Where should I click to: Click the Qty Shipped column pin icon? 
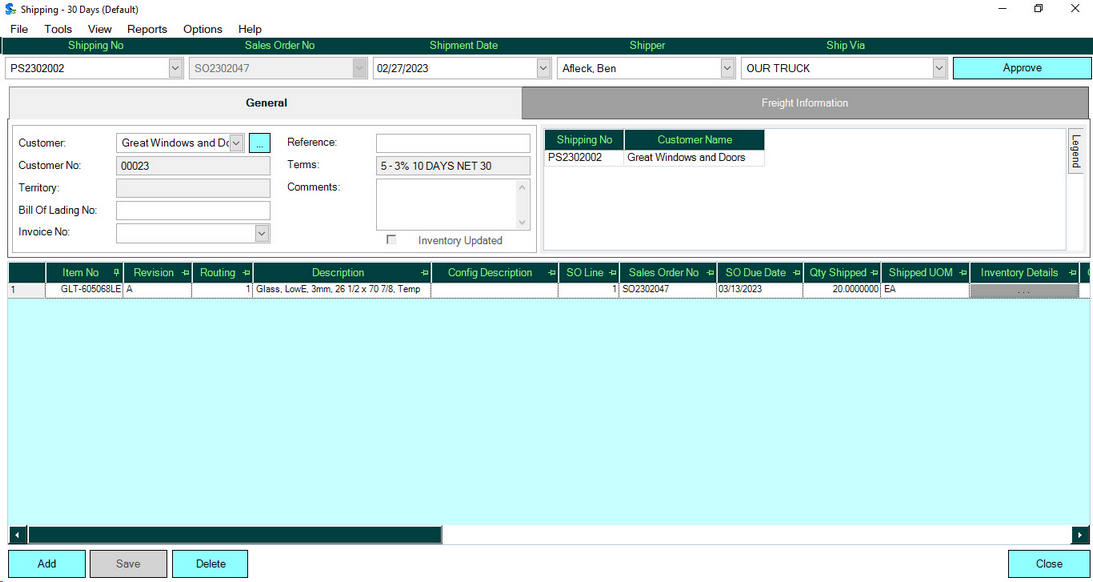pyautogui.click(x=876, y=272)
